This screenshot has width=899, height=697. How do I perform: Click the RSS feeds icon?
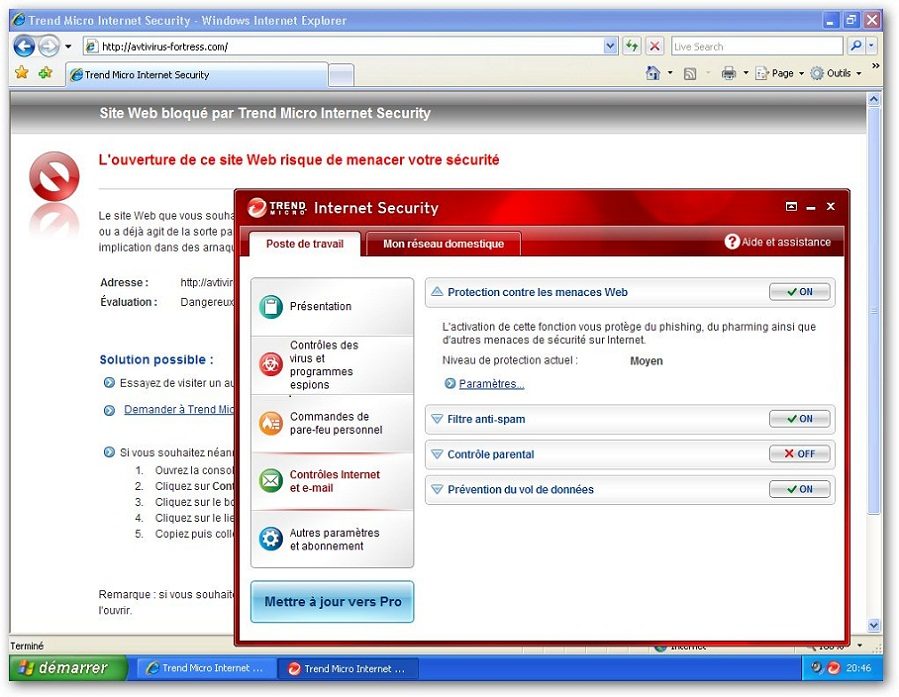pos(690,73)
